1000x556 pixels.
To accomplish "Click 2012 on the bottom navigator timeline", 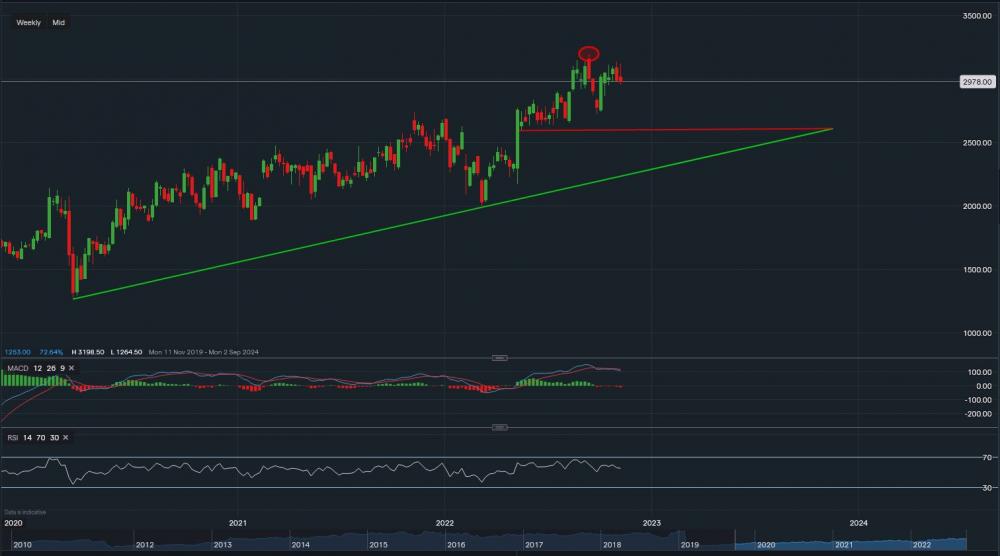I will tap(145, 545).
